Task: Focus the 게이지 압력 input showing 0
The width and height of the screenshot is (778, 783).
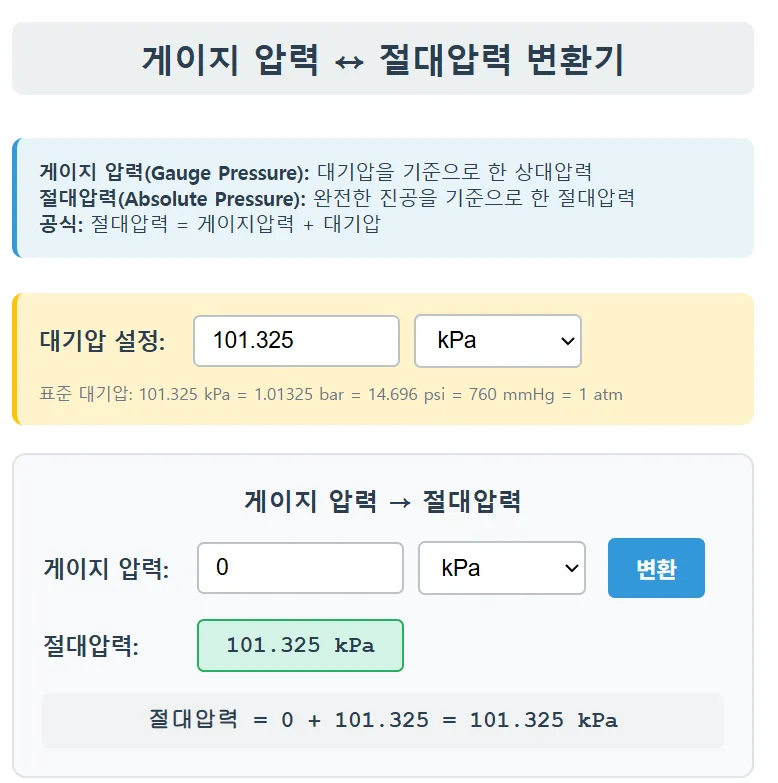Action: (300, 568)
